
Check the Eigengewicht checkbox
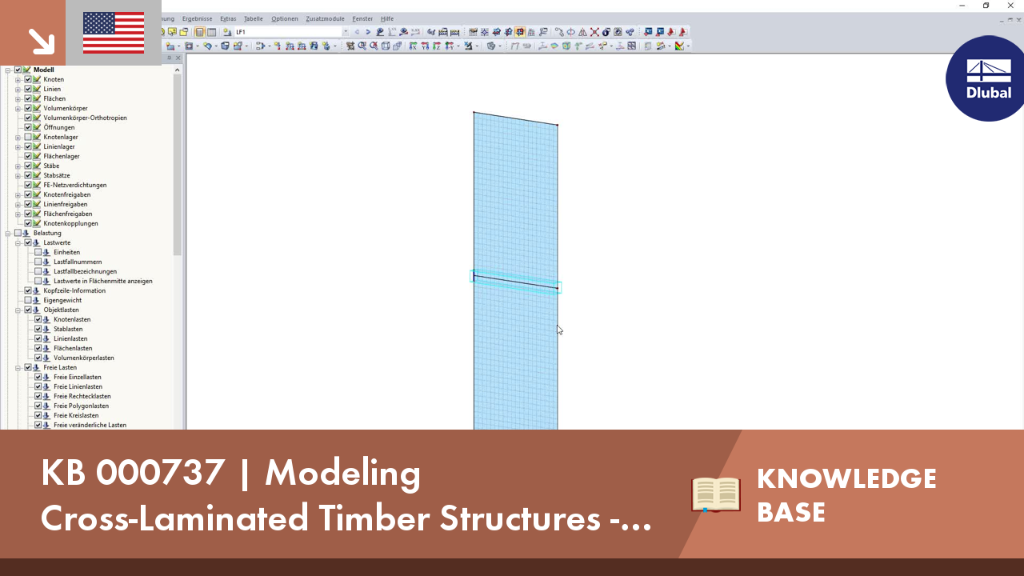point(28,300)
